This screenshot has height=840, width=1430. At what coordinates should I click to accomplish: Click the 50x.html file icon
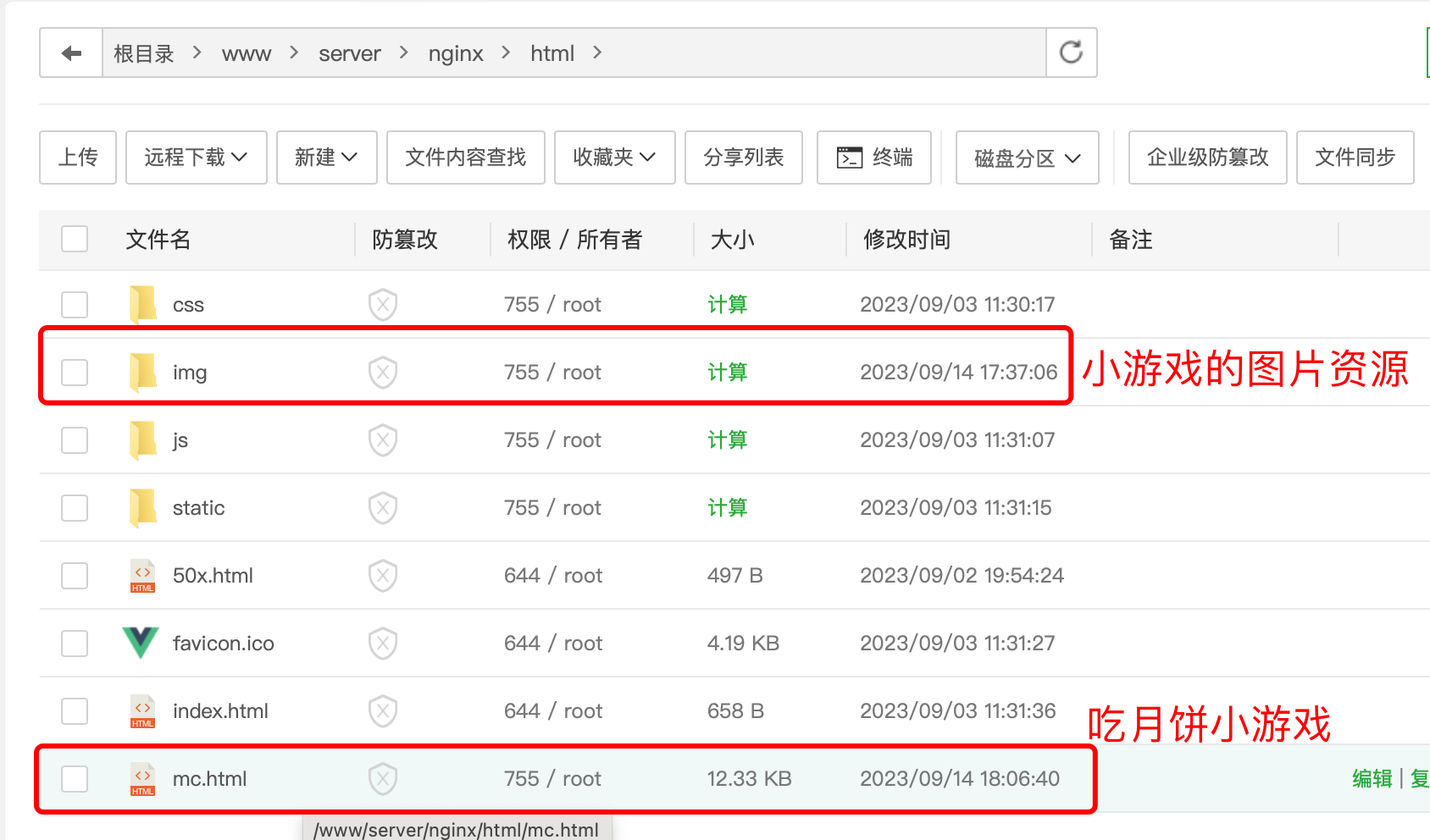tap(142, 576)
